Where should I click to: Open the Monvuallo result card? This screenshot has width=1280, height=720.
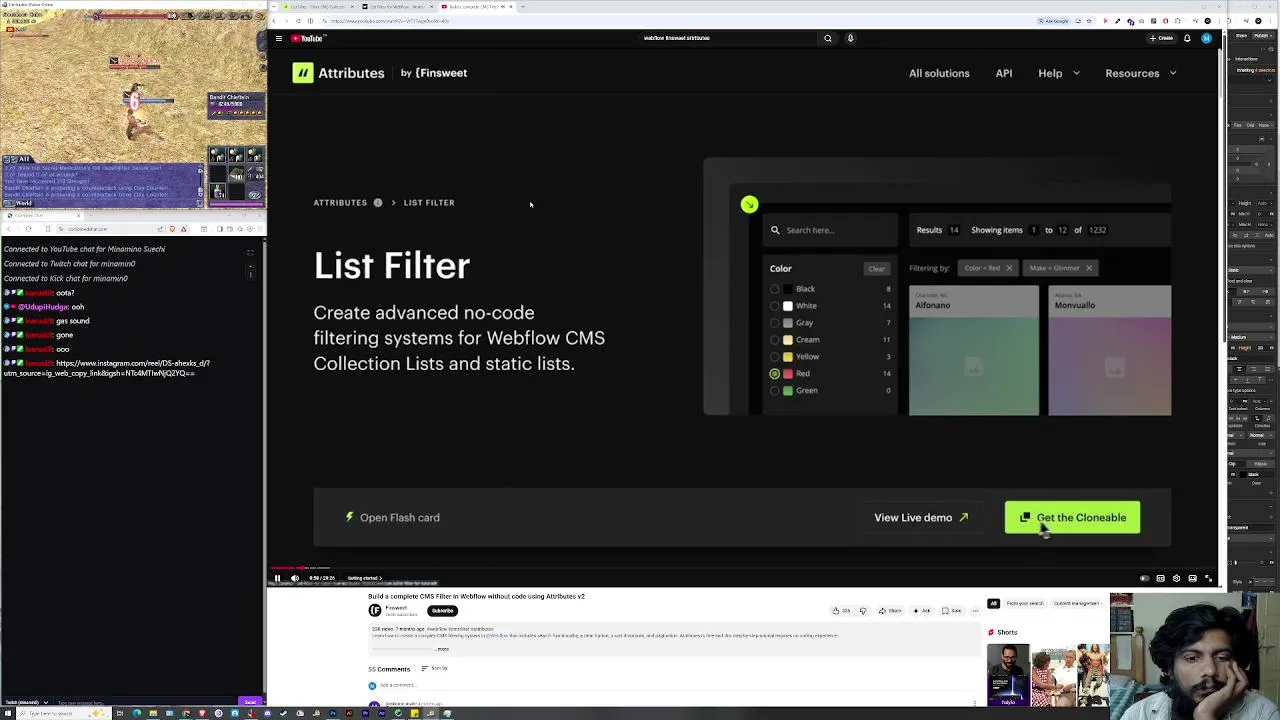1110,350
